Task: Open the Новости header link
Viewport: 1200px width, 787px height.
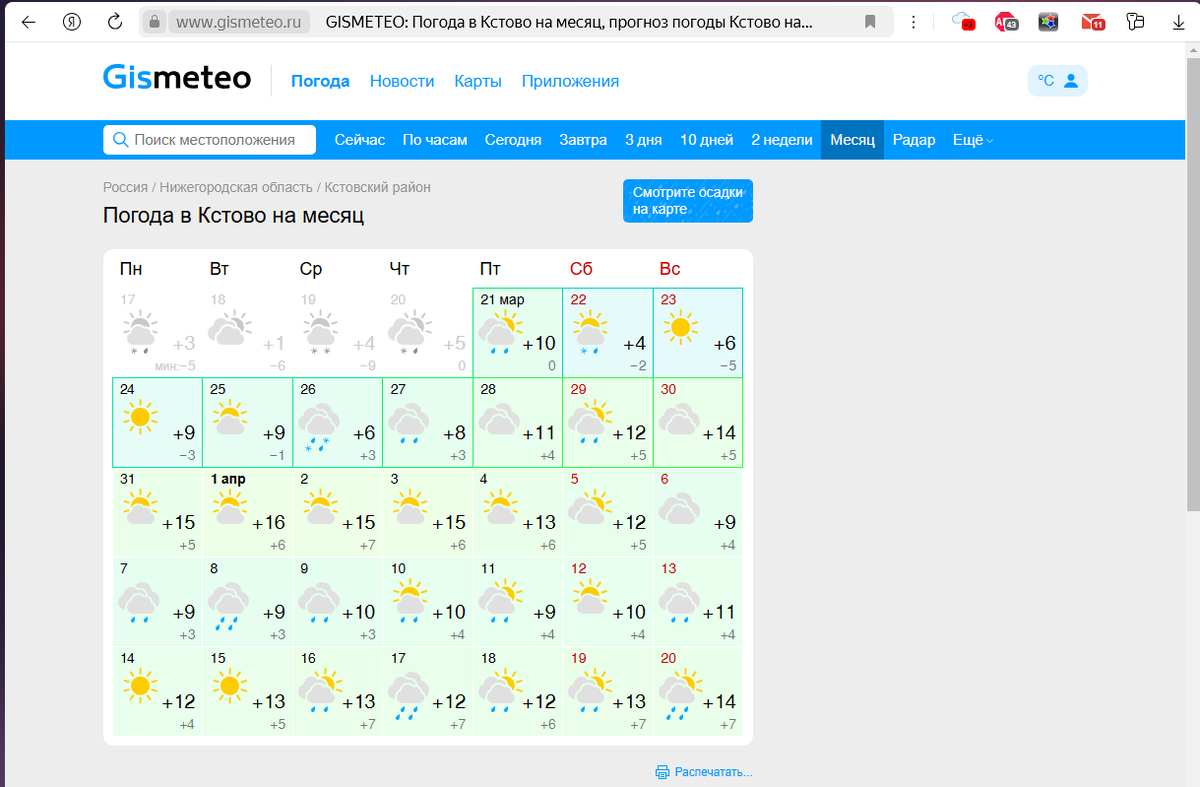Action: click(x=402, y=81)
